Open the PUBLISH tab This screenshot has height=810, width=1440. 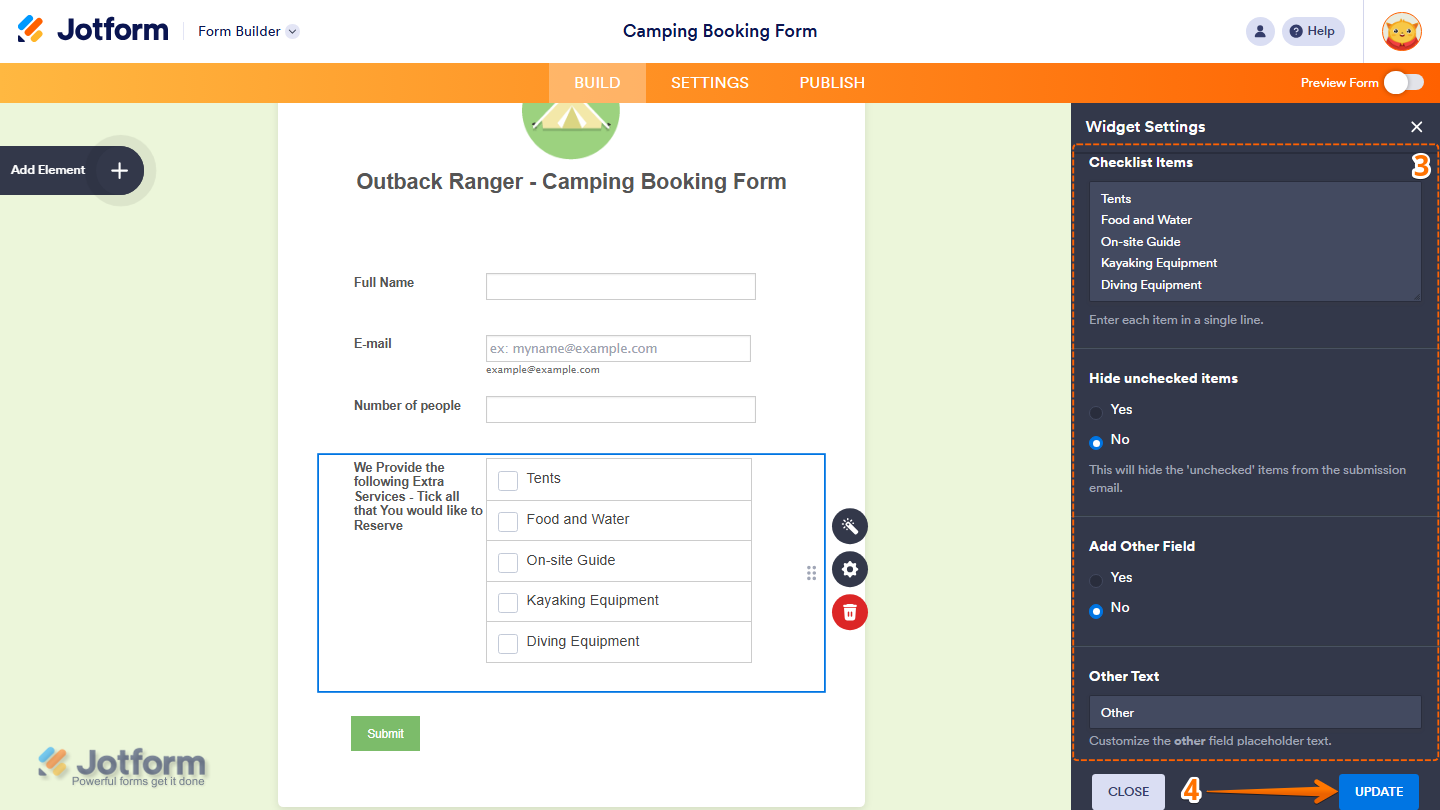point(831,83)
